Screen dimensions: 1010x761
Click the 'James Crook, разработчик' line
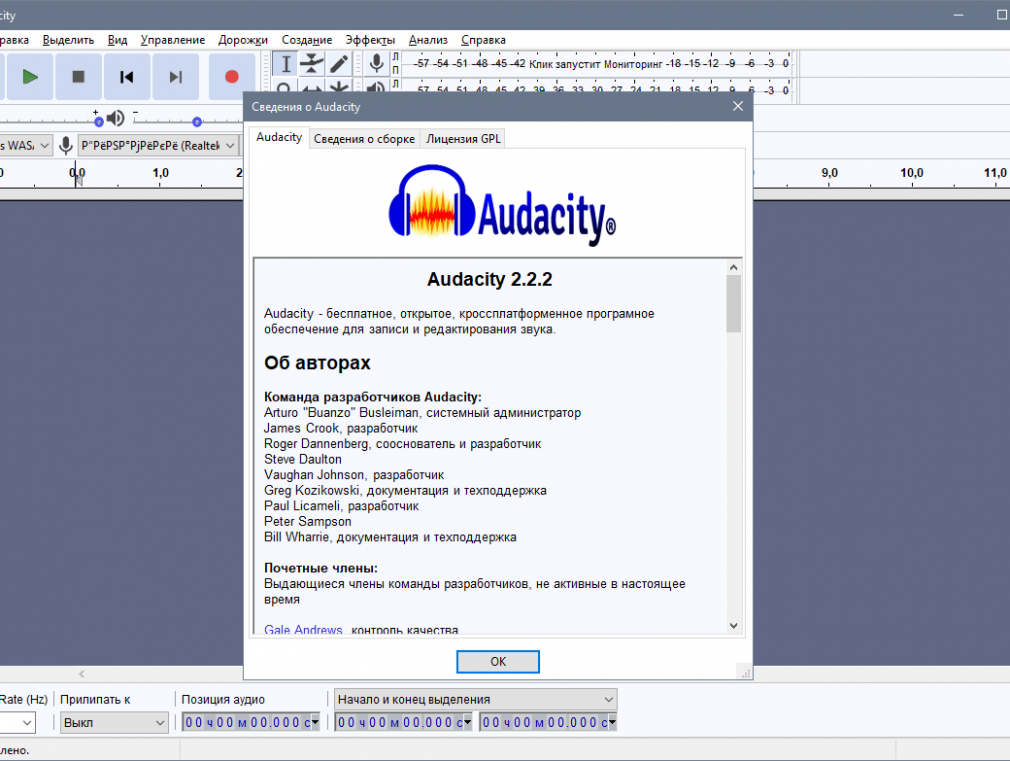point(341,429)
